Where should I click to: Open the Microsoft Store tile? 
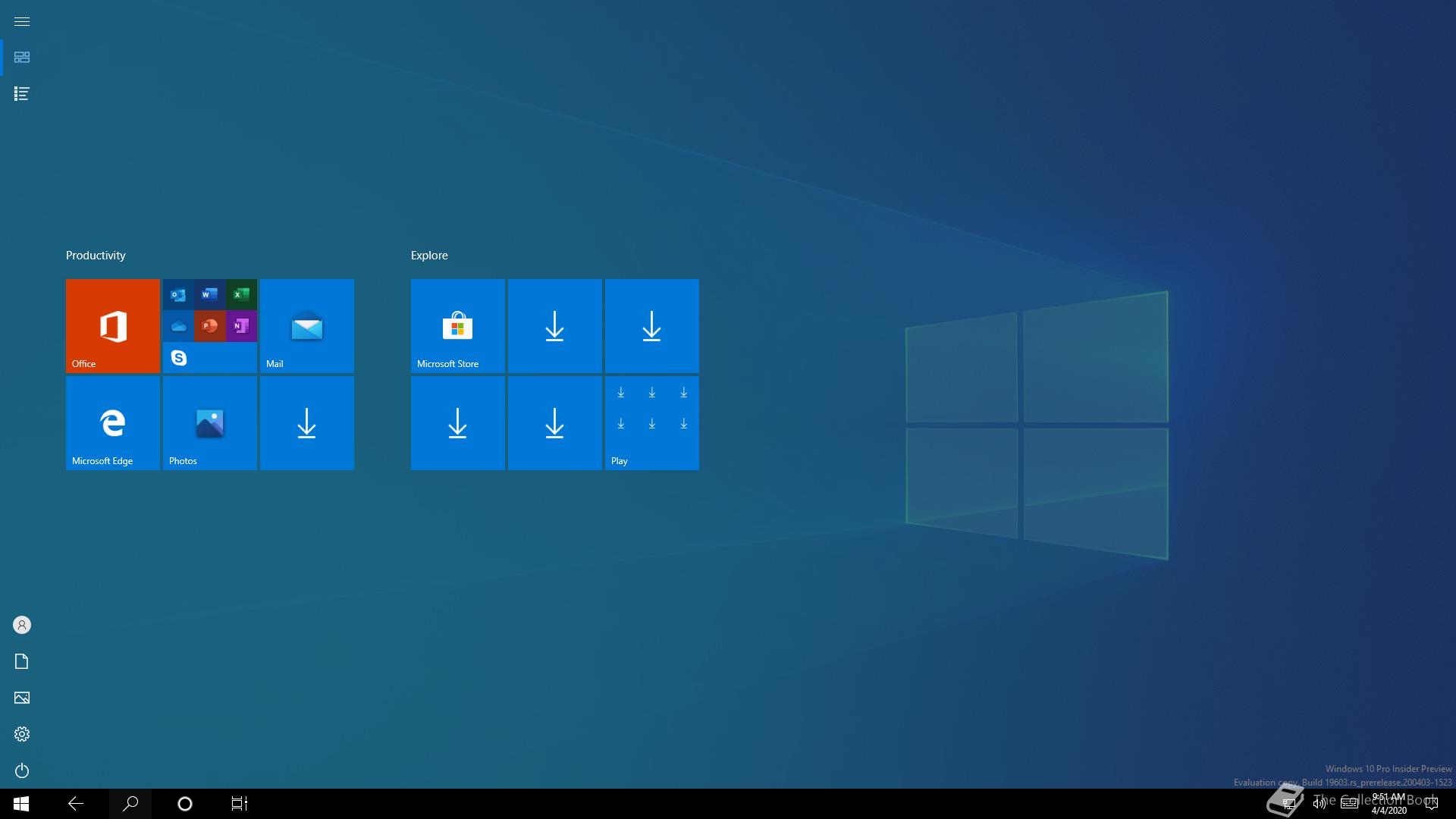tap(458, 326)
